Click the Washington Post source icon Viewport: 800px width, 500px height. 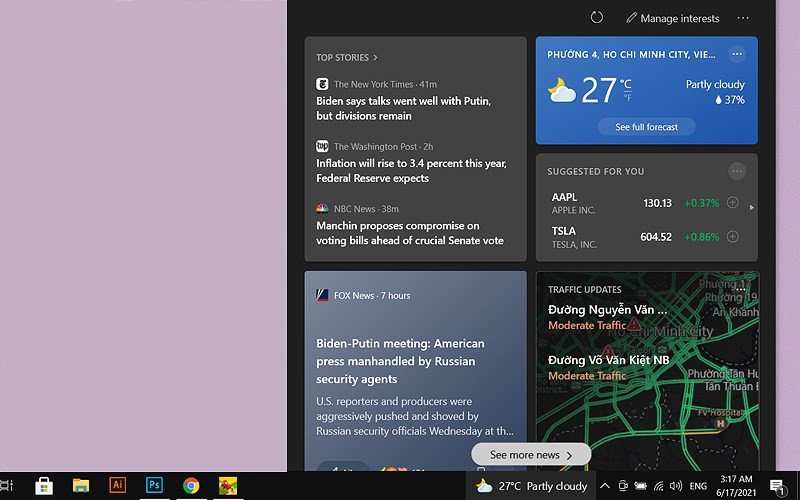(x=322, y=146)
